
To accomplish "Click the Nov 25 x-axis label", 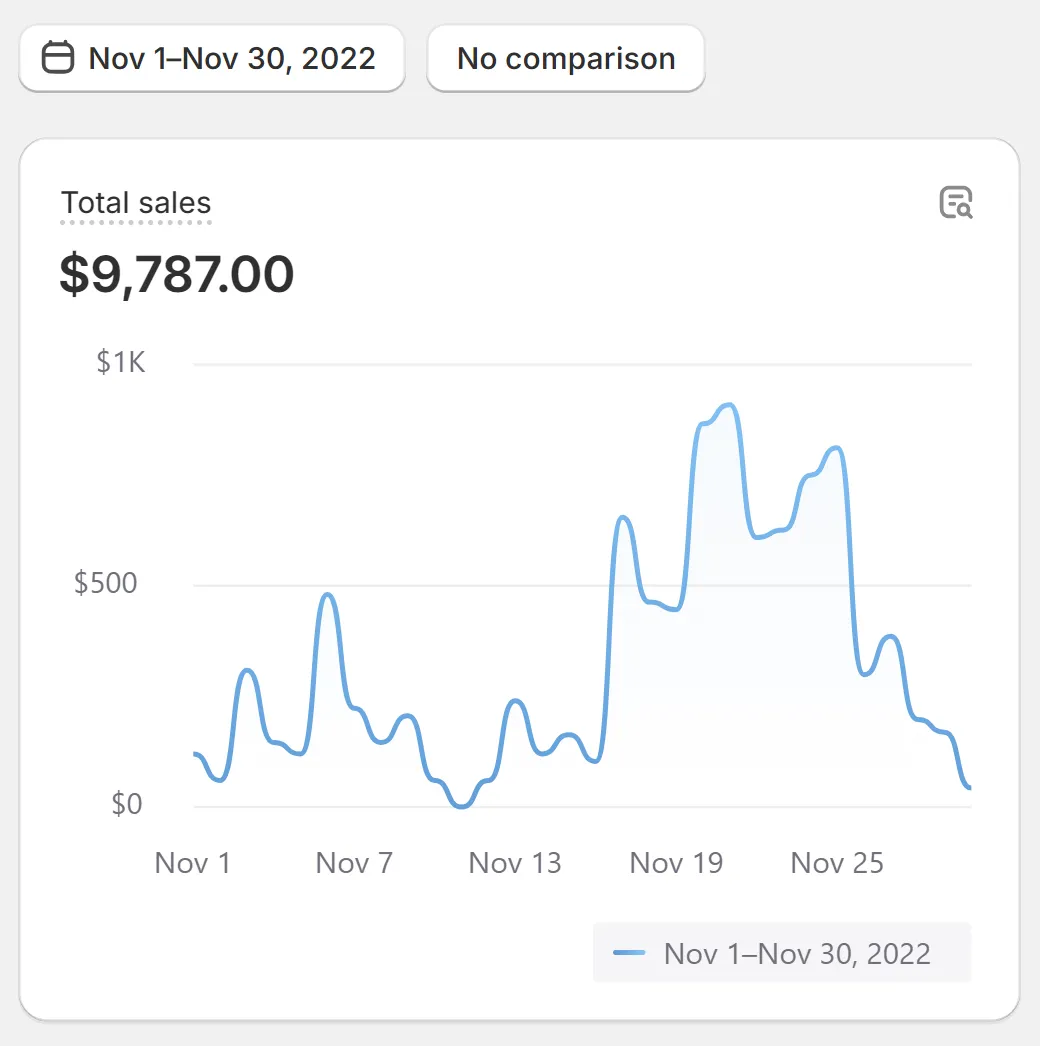I will [x=837, y=863].
